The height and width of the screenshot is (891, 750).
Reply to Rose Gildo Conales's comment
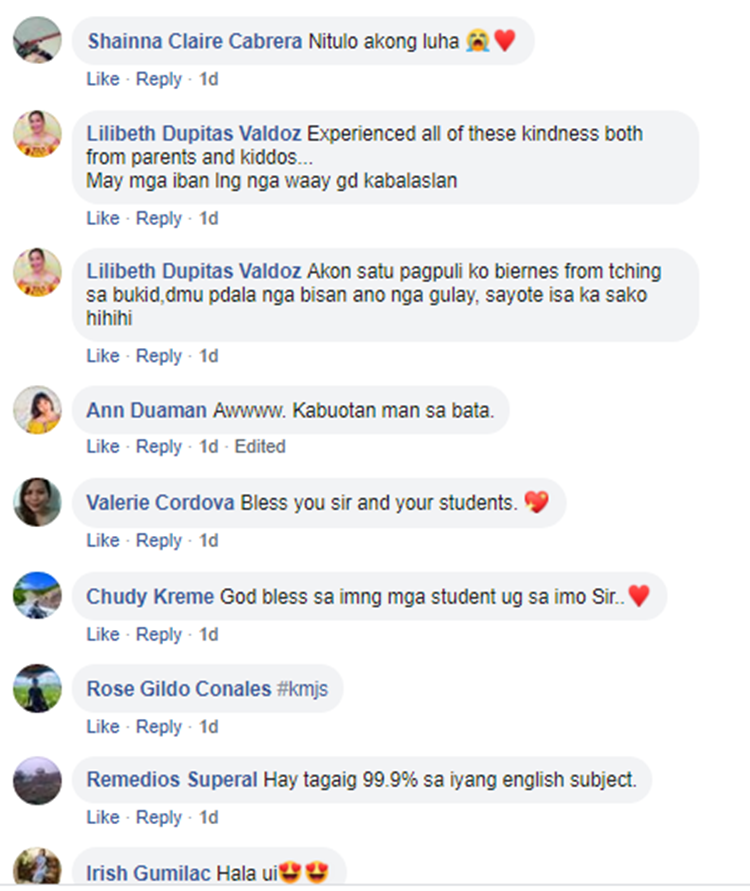coord(159,727)
